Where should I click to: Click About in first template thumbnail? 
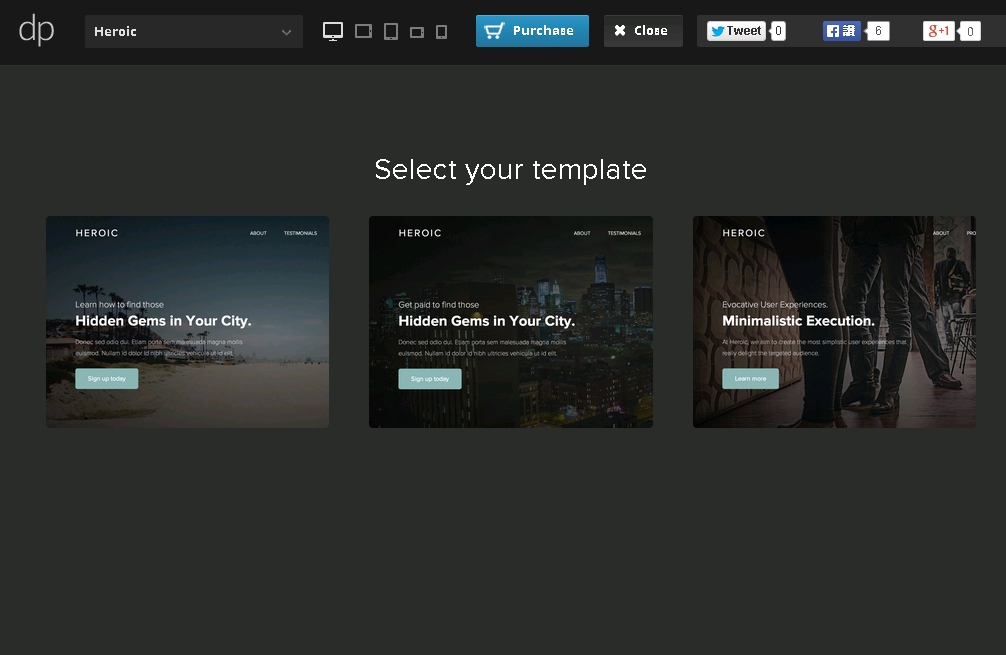[258, 233]
